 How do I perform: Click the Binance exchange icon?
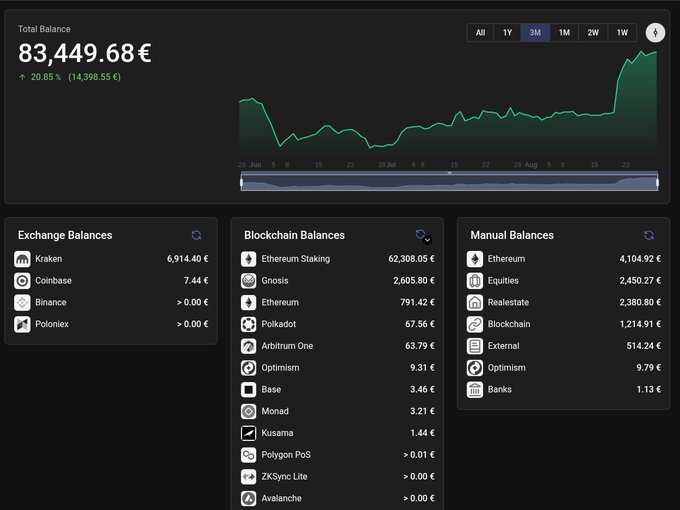[x=22, y=302]
